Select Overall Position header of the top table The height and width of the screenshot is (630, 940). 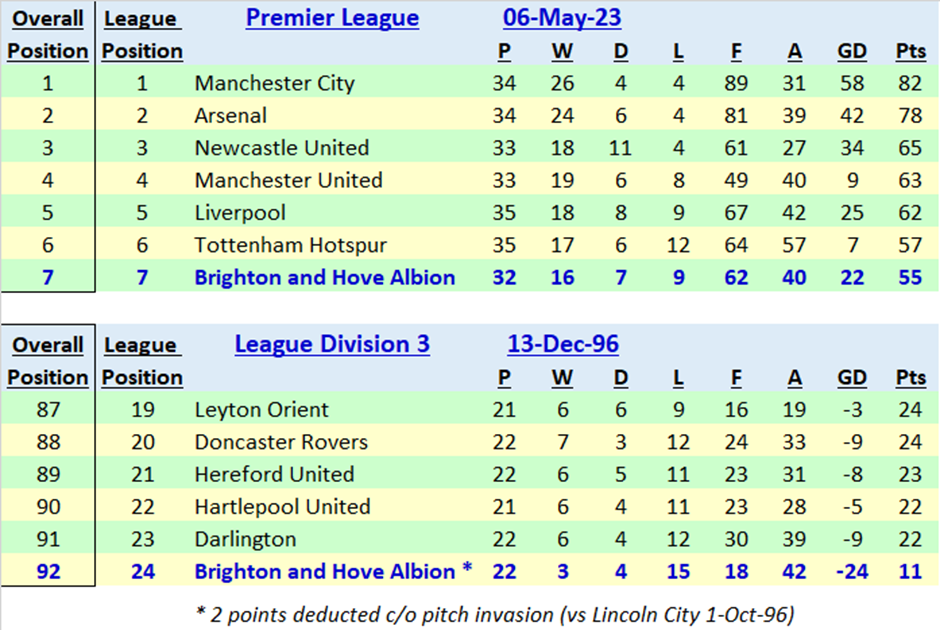(48, 35)
